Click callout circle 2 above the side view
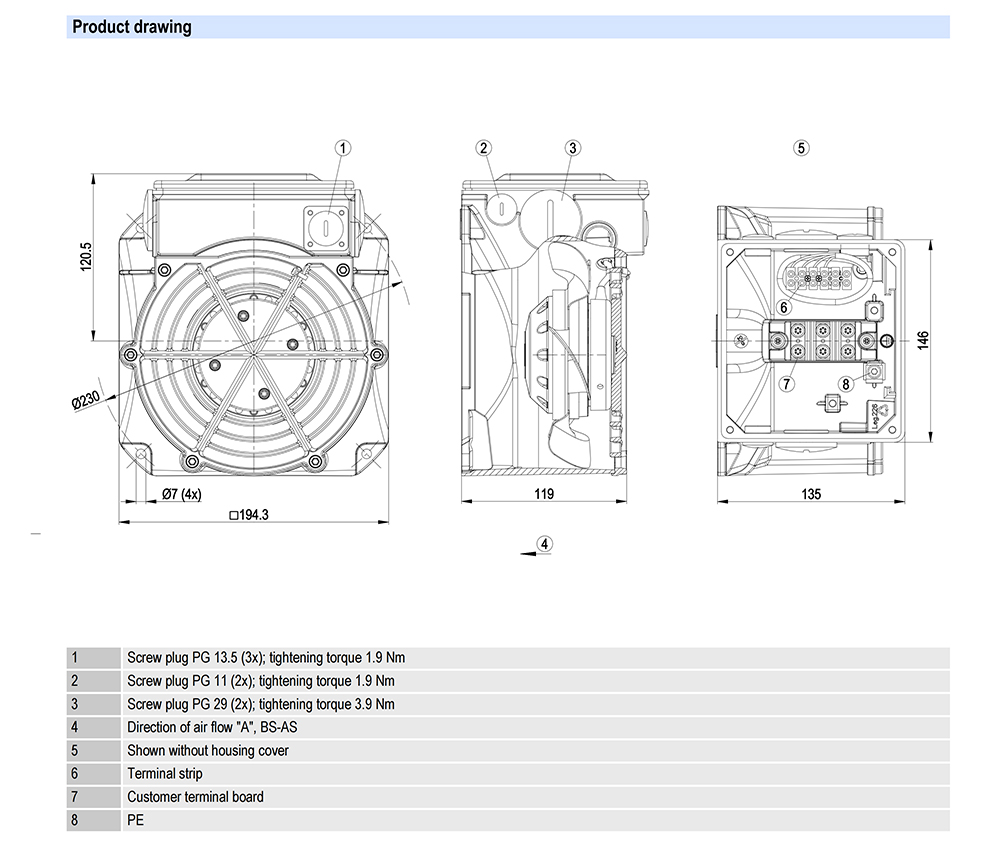The image size is (1000, 851). (484, 148)
